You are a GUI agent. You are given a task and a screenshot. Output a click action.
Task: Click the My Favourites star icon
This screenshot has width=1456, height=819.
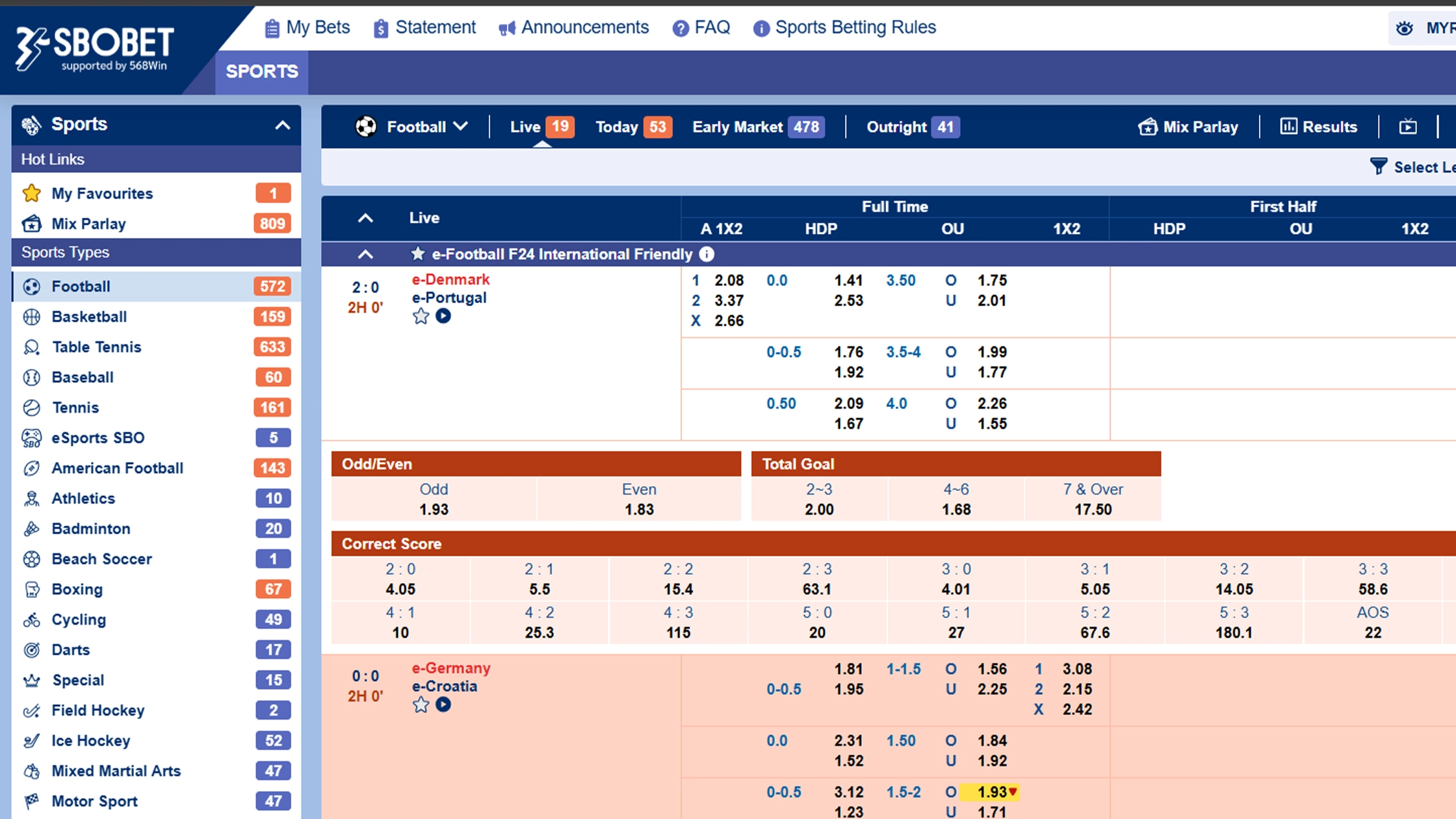(31, 193)
